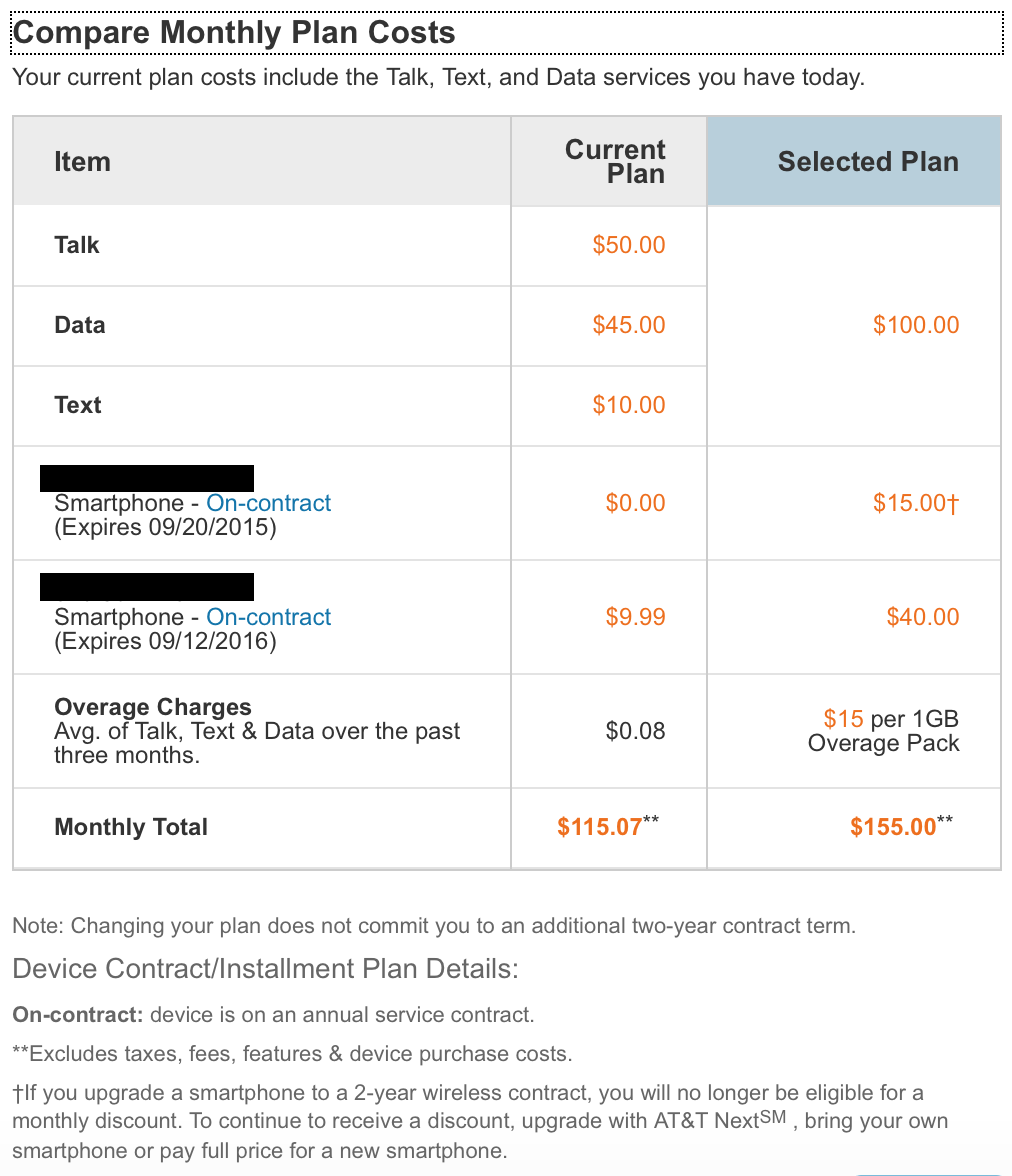Click the $15 per 1GB Overage Pack

coord(884,730)
